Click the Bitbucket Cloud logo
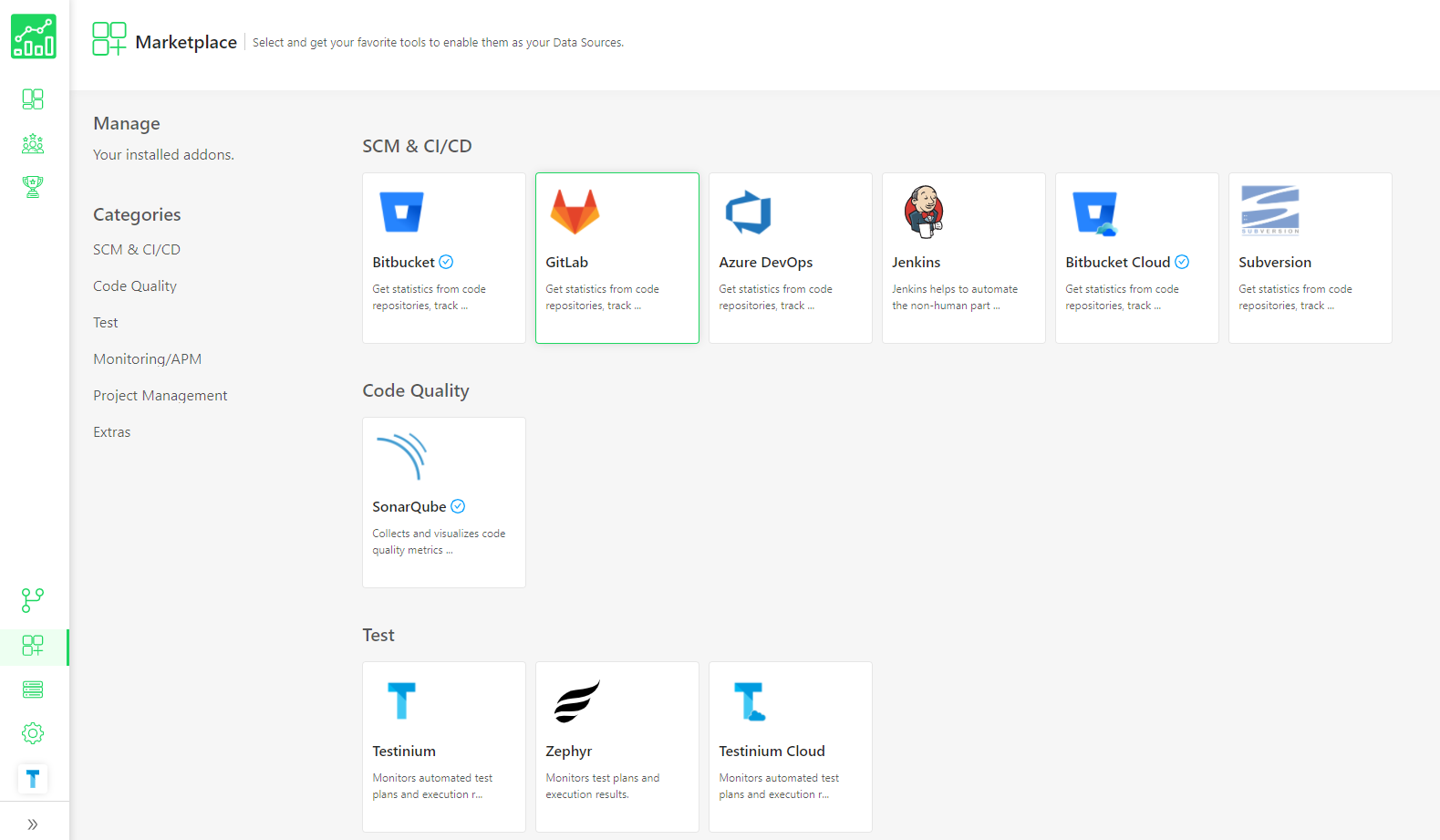Image resolution: width=1440 pixels, height=840 pixels. [1095, 213]
